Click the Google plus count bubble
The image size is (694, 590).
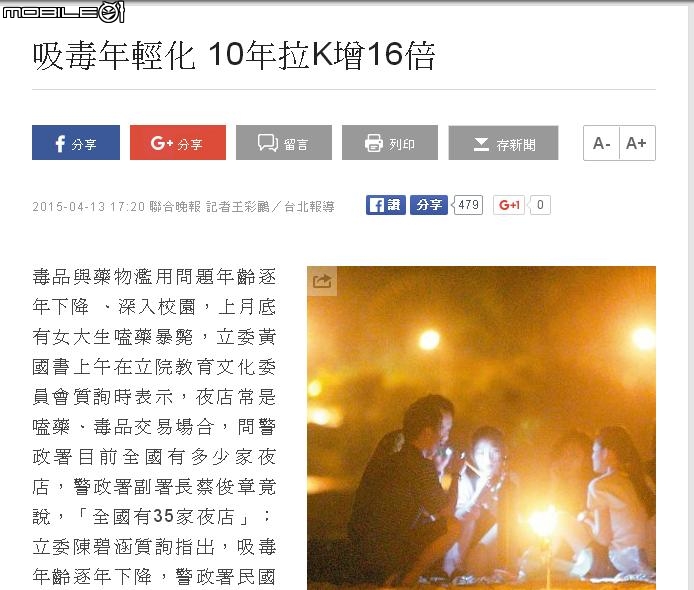tap(540, 205)
